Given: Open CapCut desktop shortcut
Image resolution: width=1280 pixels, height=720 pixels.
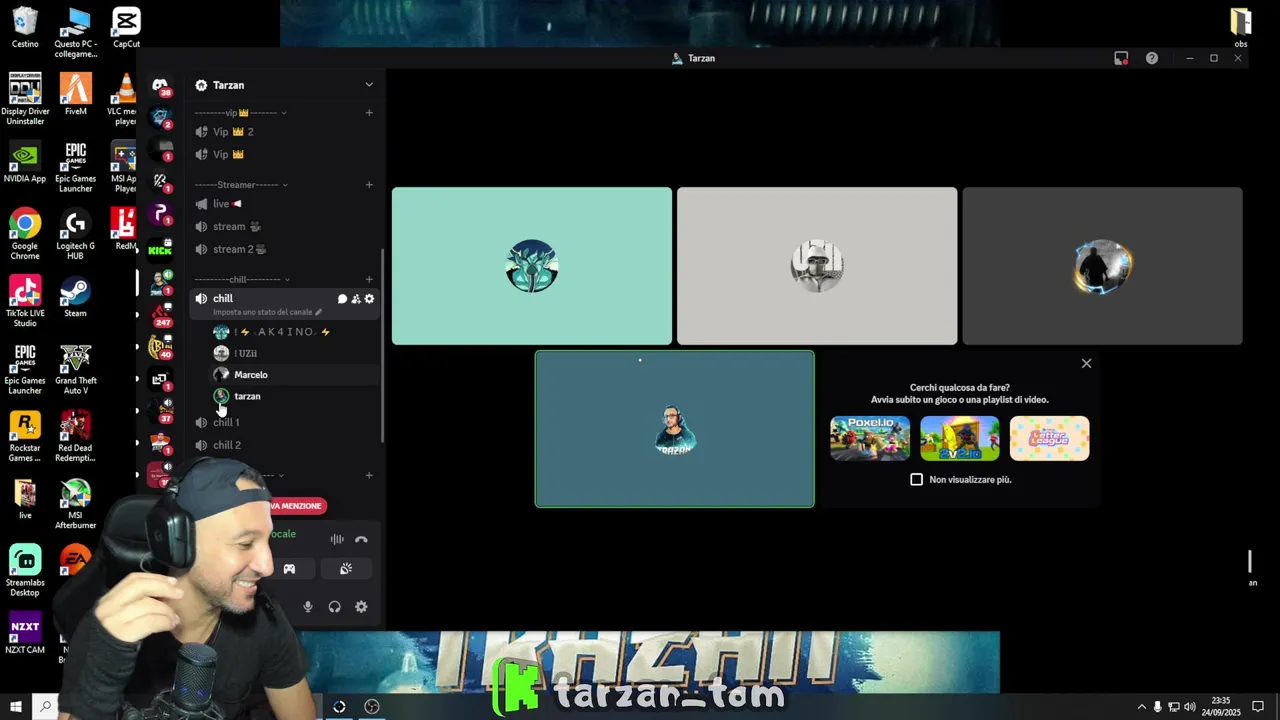Looking at the screenshot, I should point(126,27).
